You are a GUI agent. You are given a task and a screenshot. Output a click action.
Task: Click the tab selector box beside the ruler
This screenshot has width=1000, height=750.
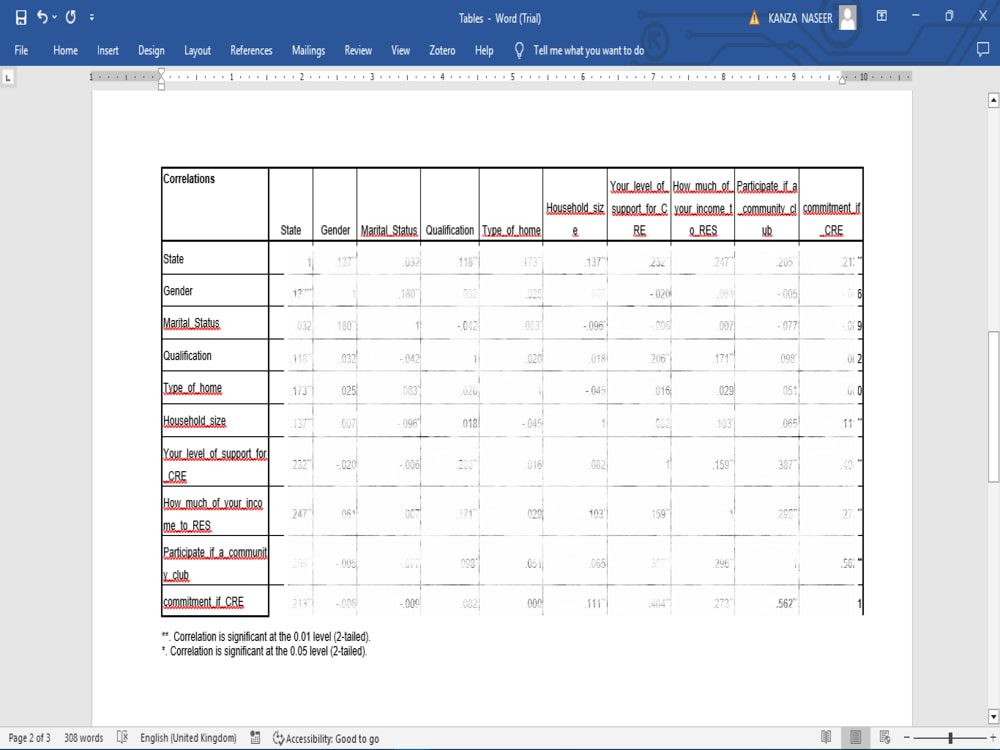click(x=8, y=78)
